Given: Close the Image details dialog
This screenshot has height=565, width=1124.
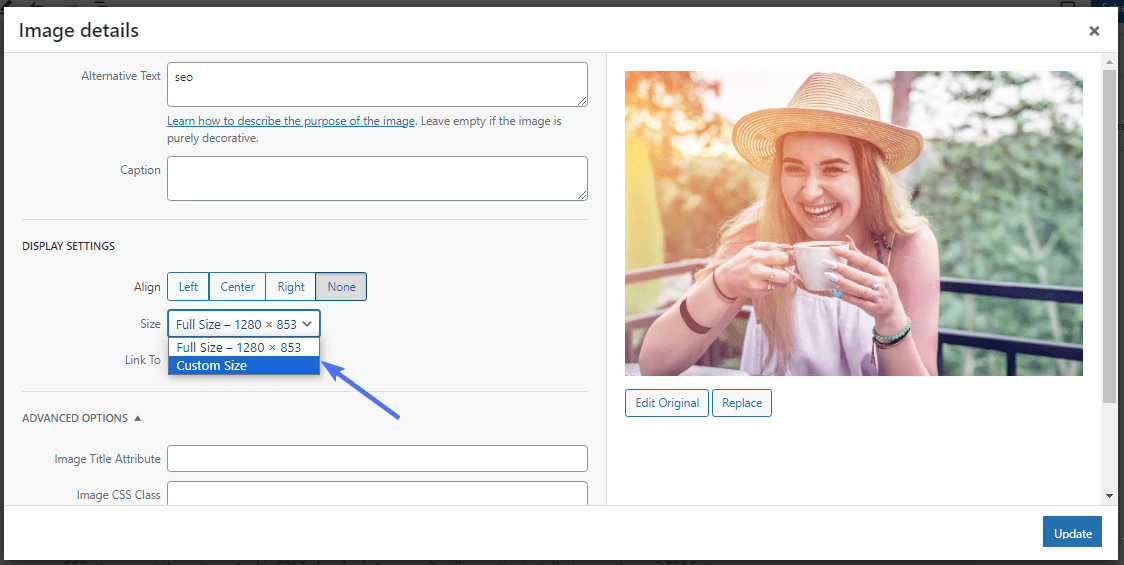Looking at the screenshot, I should coord(1094,31).
